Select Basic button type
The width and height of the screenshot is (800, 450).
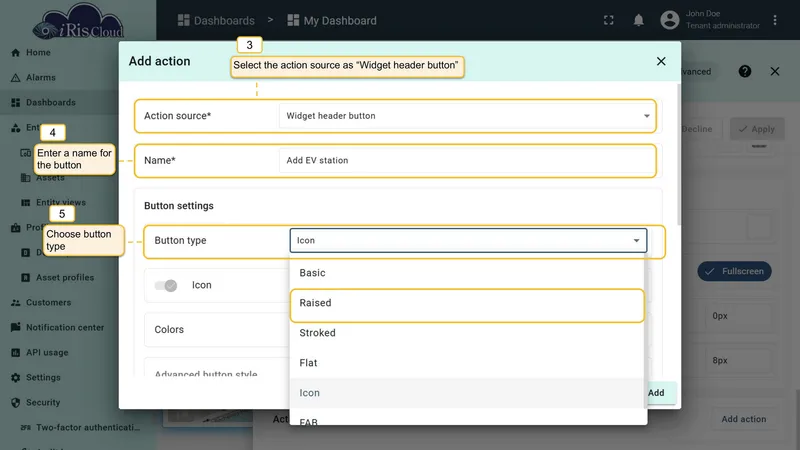467,273
